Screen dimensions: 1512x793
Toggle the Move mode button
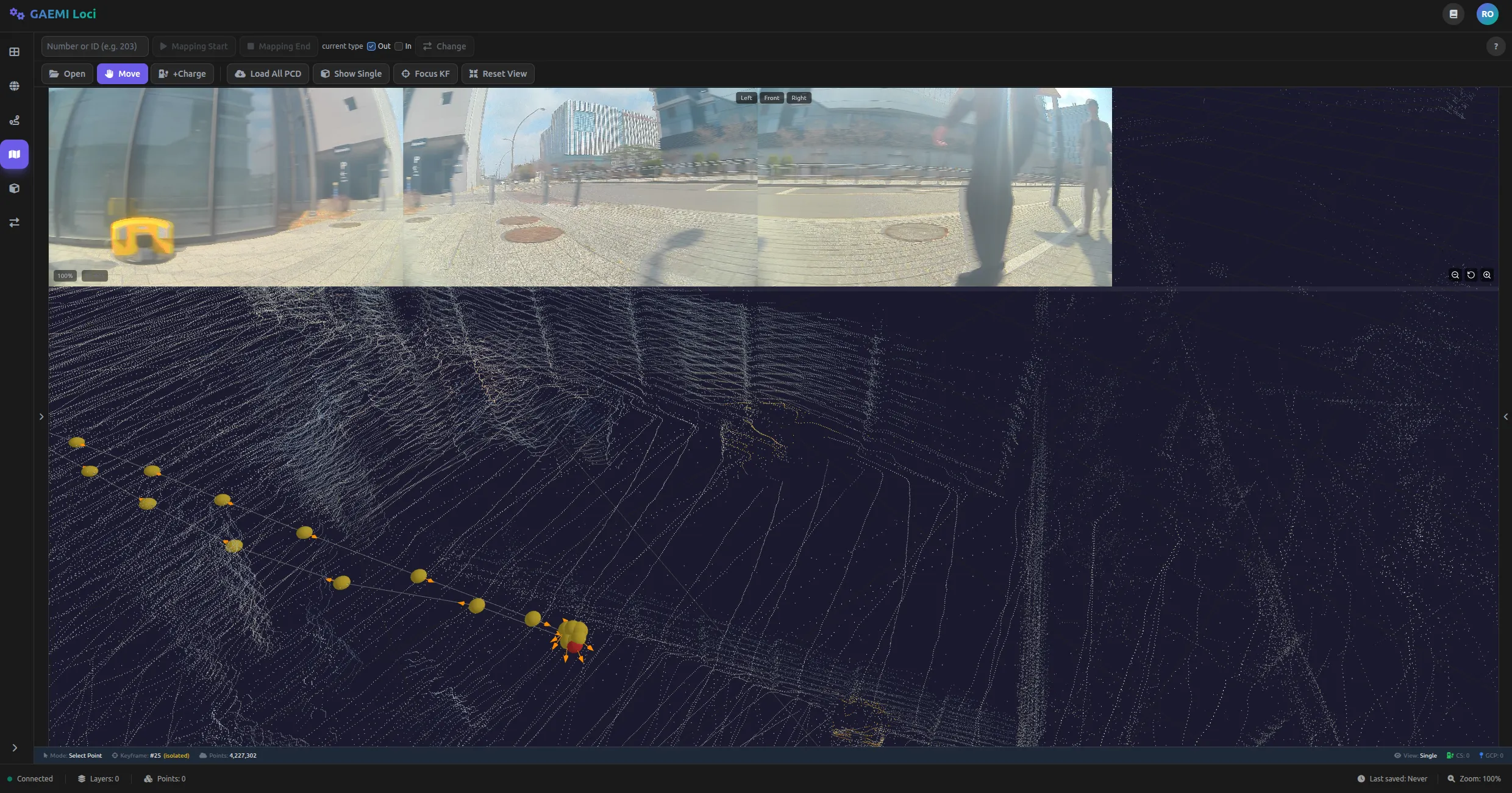(122, 74)
